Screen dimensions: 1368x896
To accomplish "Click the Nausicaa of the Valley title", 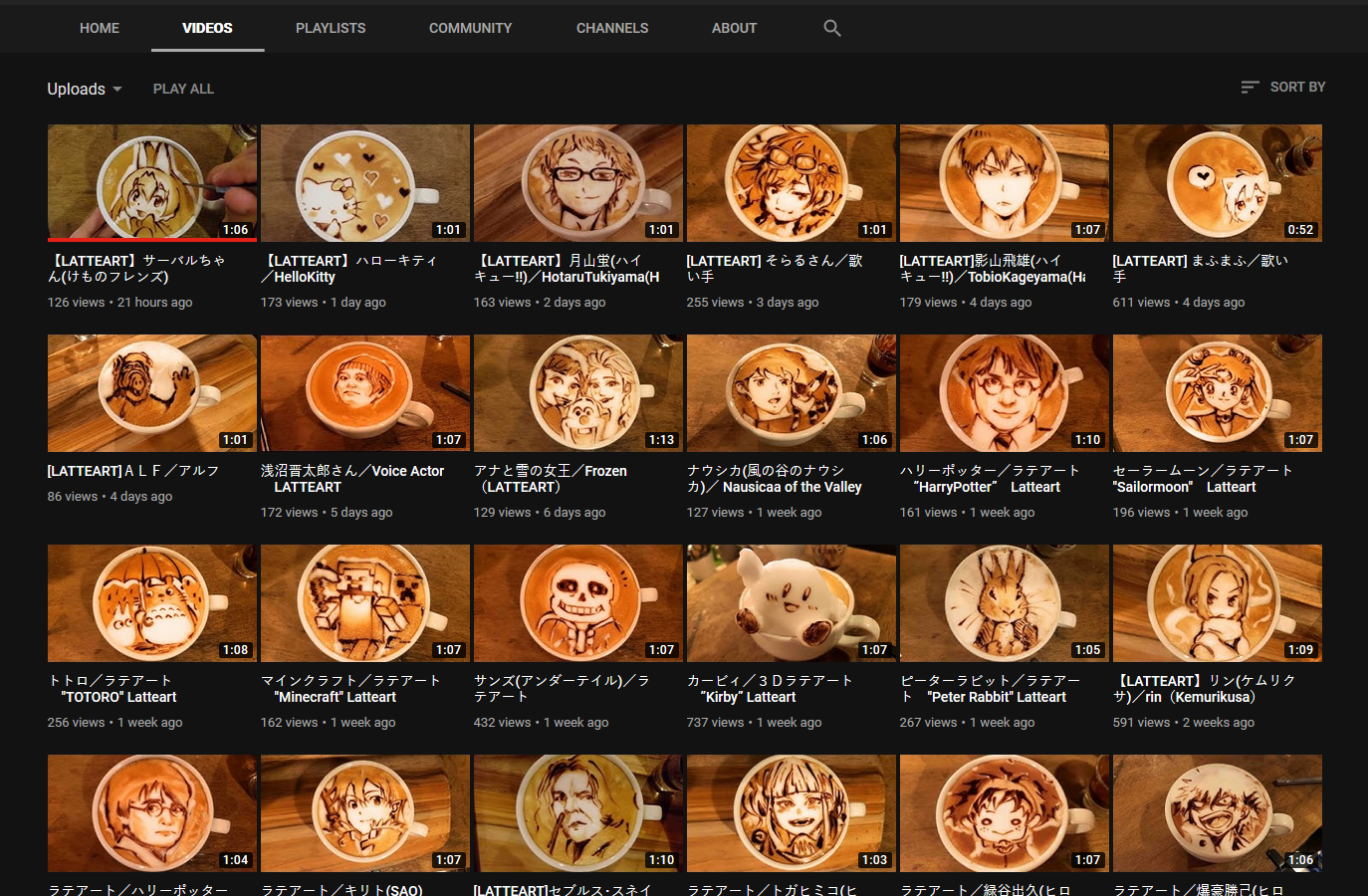I will point(775,479).
